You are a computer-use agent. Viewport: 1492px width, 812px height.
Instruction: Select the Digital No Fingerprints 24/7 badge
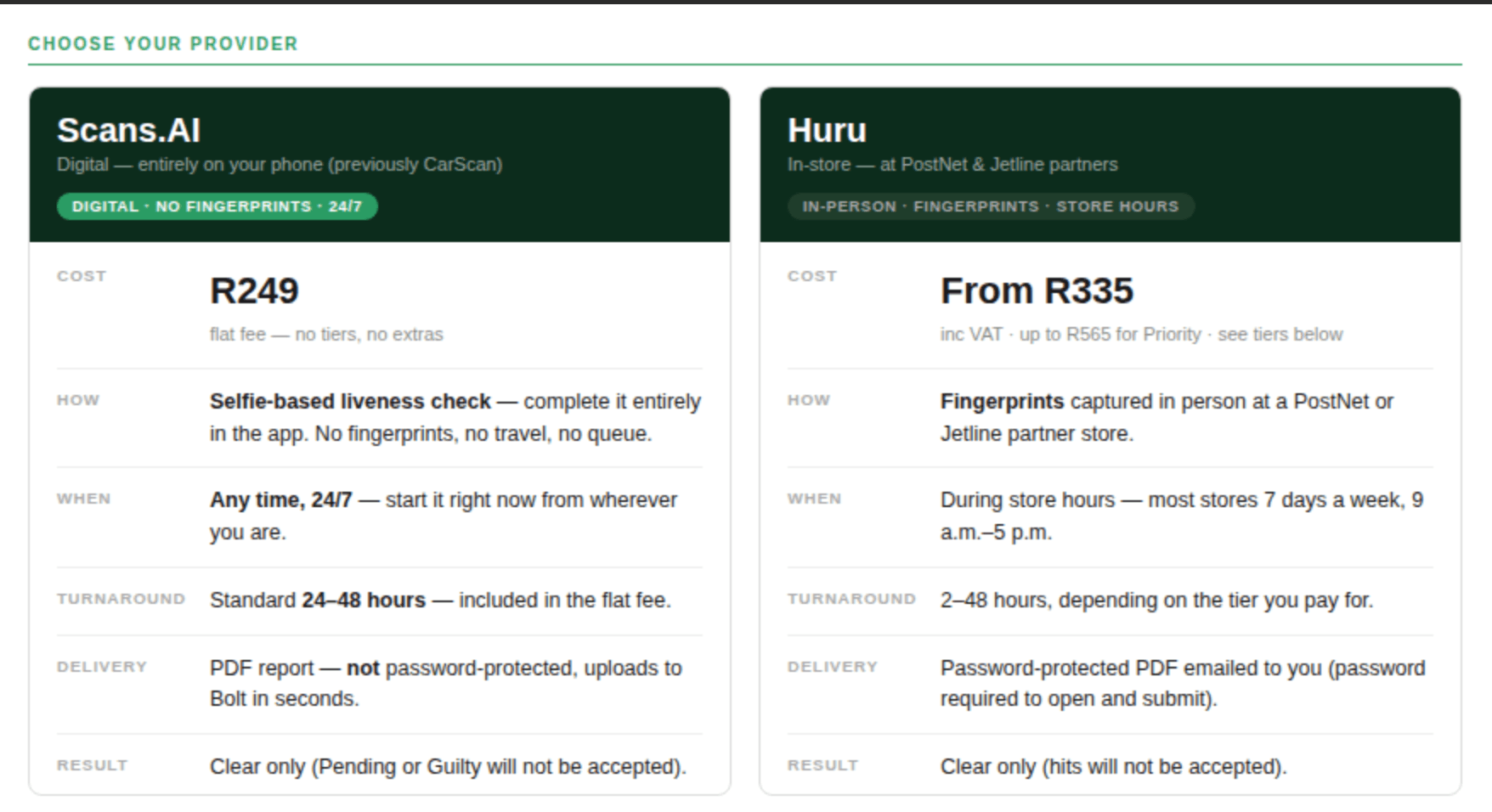pyautogui.click(x=217, y=206)
